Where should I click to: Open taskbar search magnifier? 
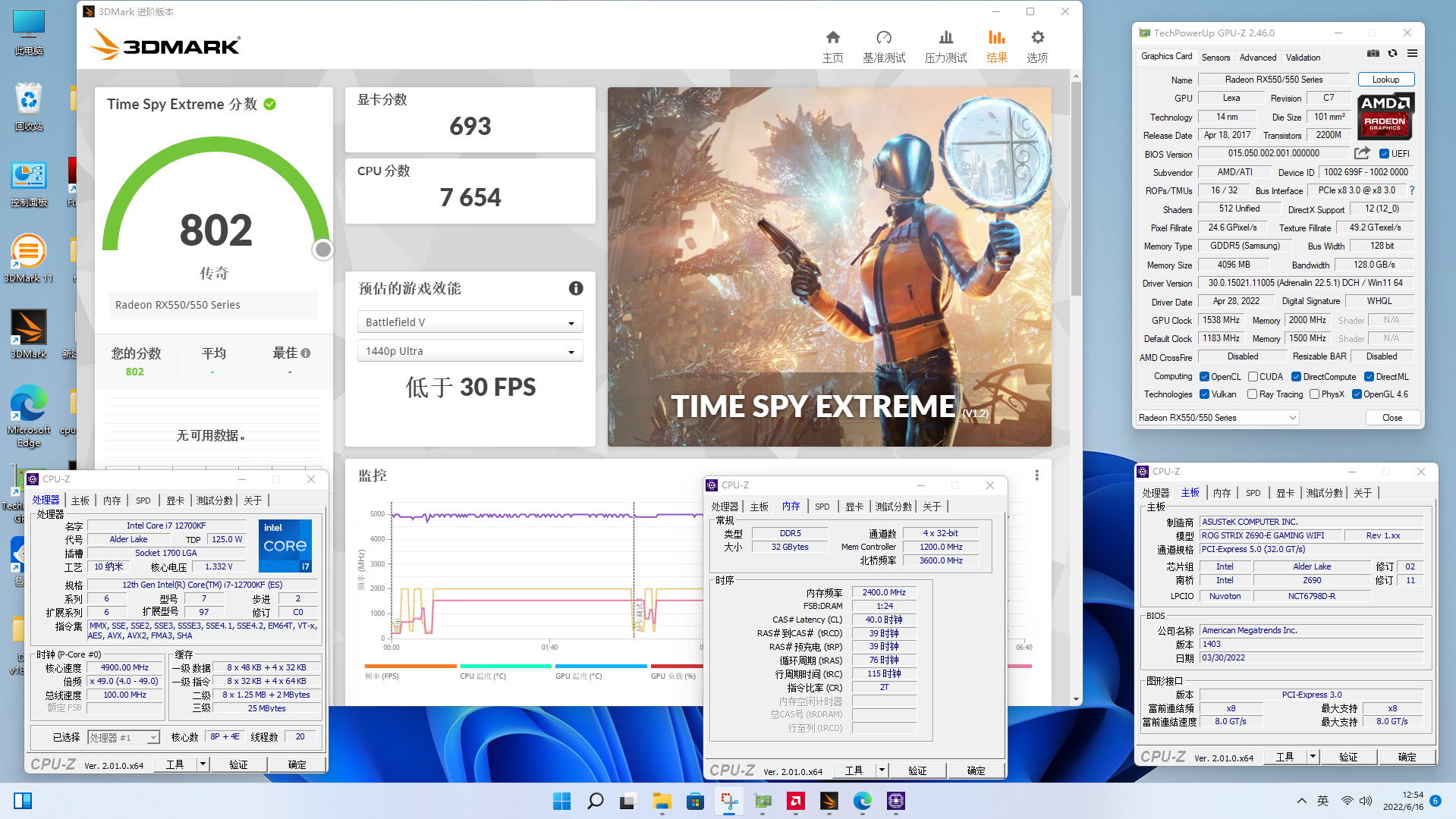point(596,801)
